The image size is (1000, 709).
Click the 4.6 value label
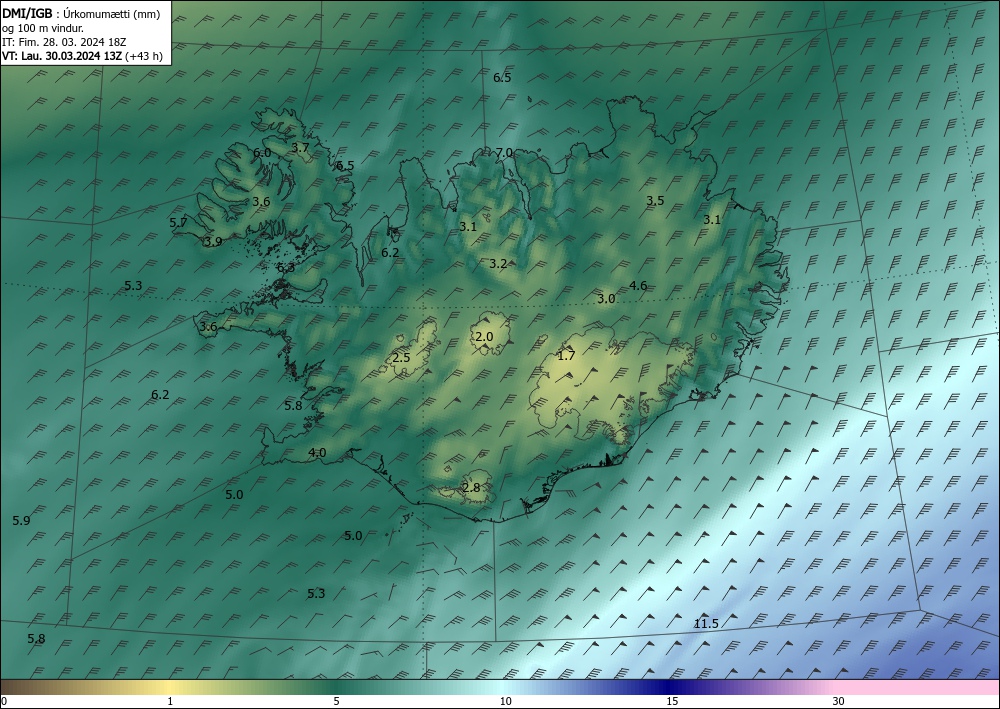click(x=638, y=286)
